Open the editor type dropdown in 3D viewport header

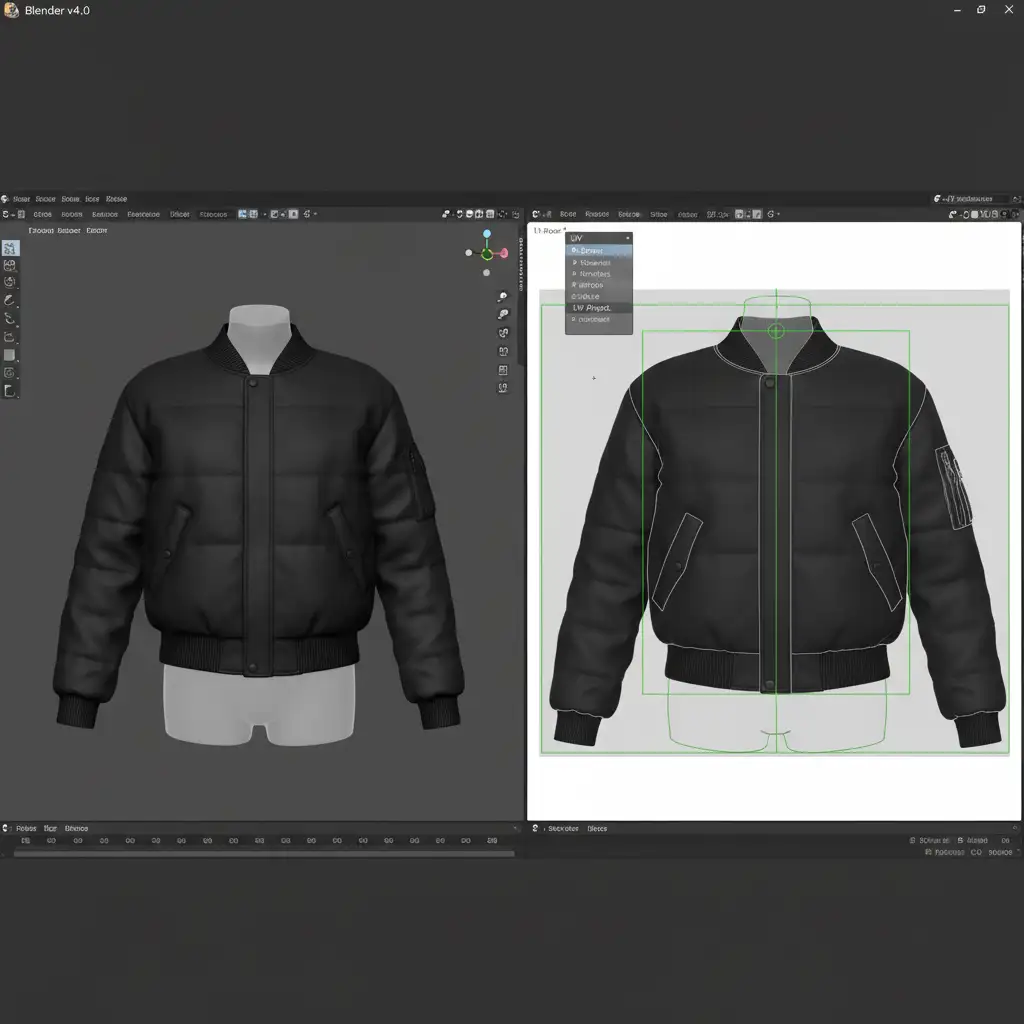[x=8, y=214]
